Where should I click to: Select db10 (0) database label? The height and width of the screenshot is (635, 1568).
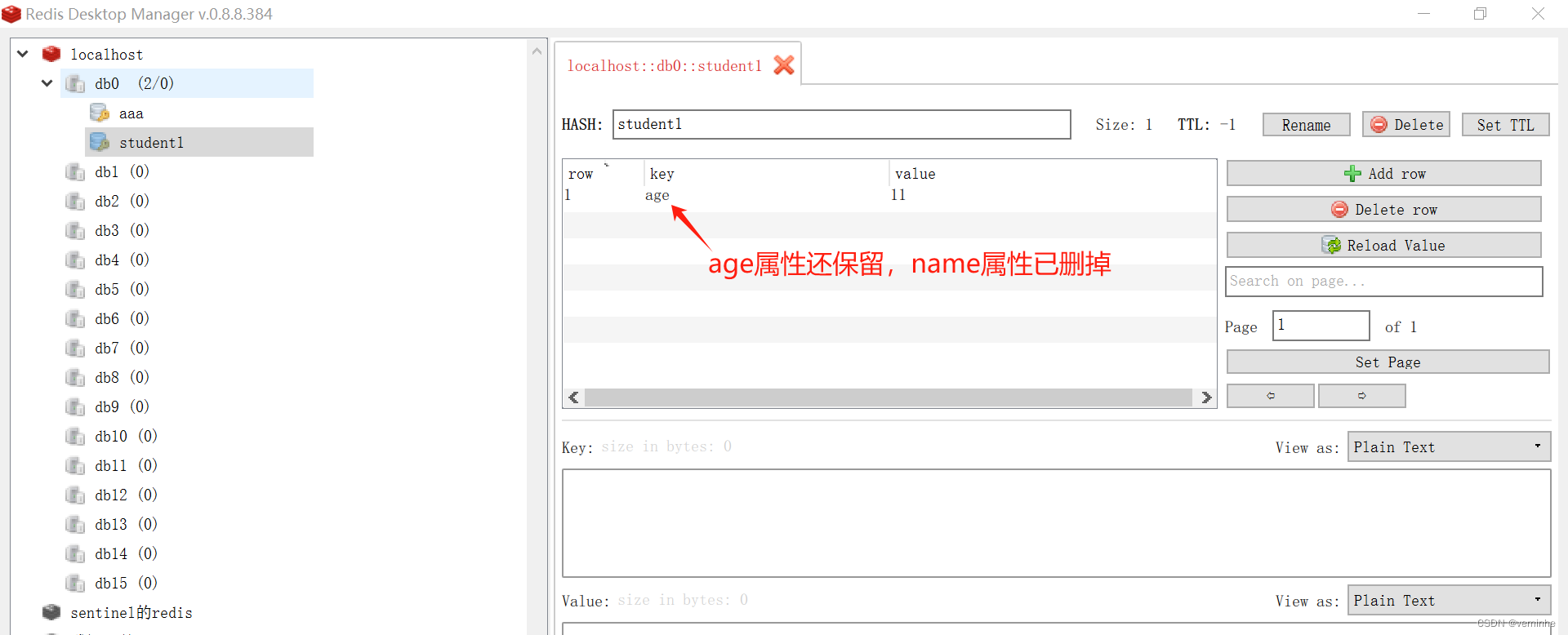[126, 436]
